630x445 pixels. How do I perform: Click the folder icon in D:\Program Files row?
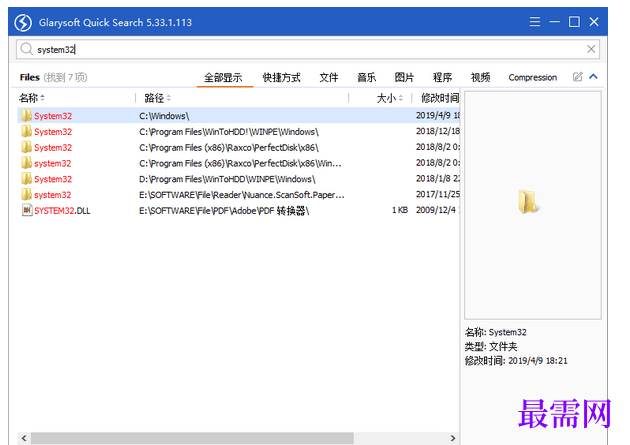(27, 178)
